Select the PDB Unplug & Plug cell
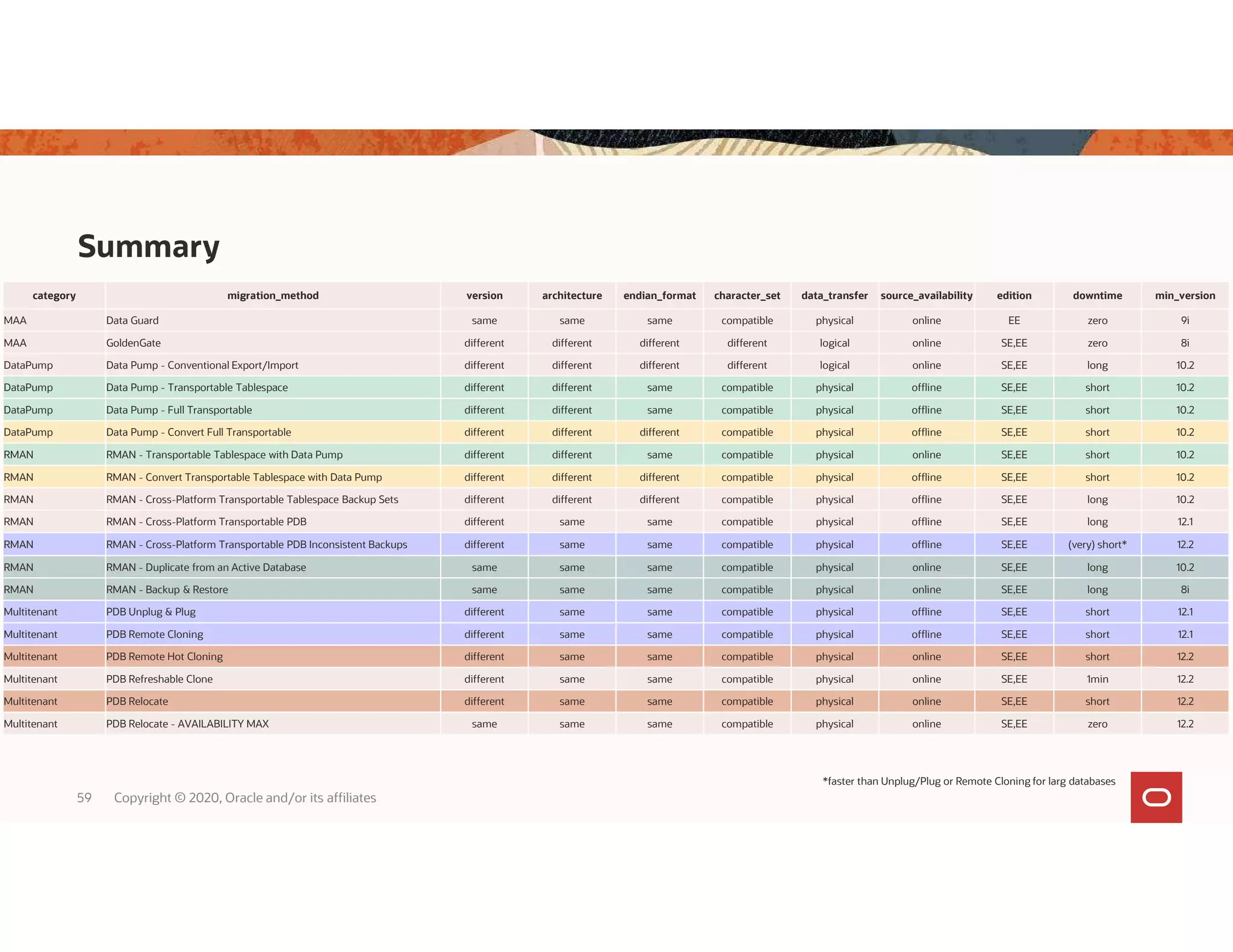 tap(151, 612)
